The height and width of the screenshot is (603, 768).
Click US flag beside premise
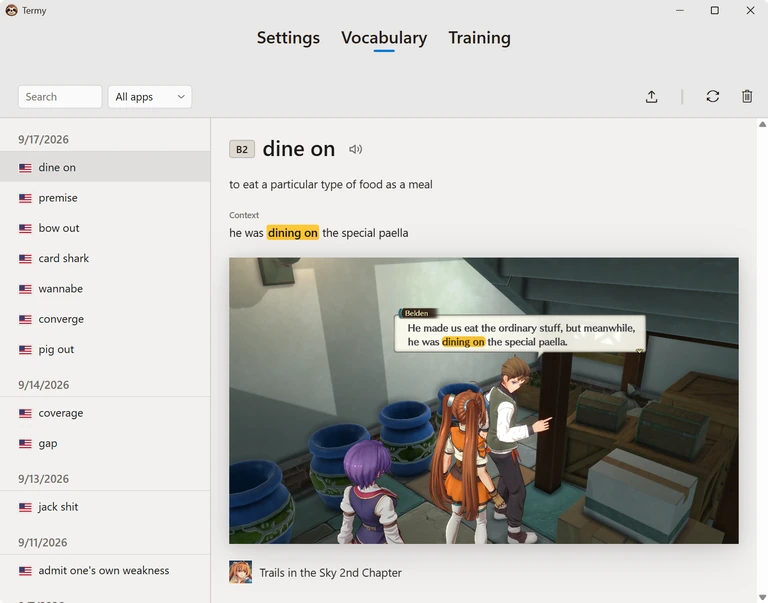pyautogui.click(x=25, y=198)
